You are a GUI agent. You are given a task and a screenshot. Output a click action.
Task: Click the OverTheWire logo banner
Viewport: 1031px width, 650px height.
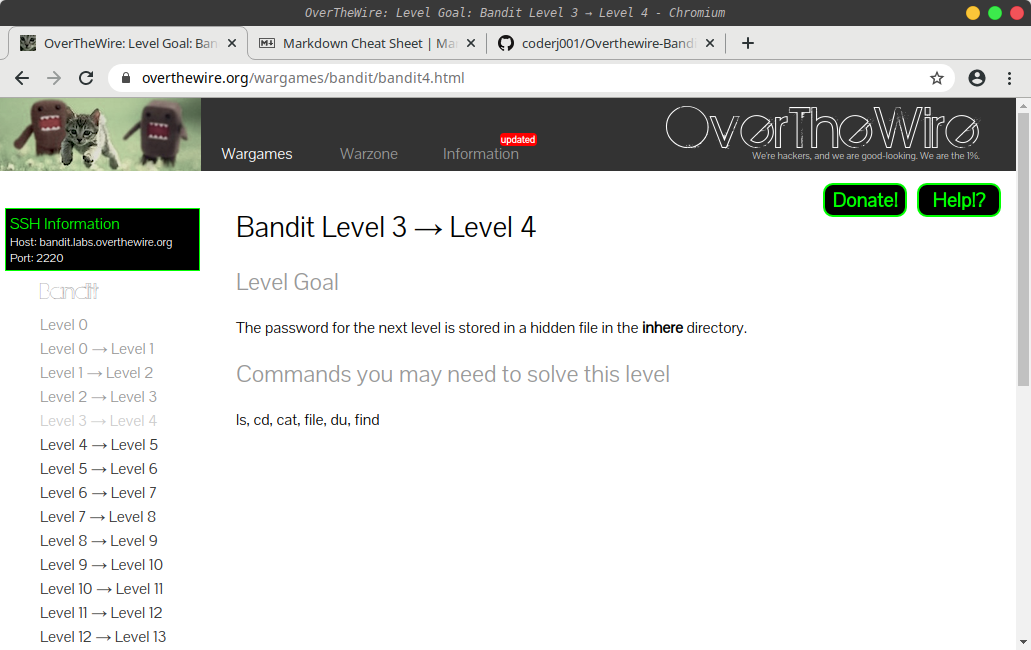(823, 133)
